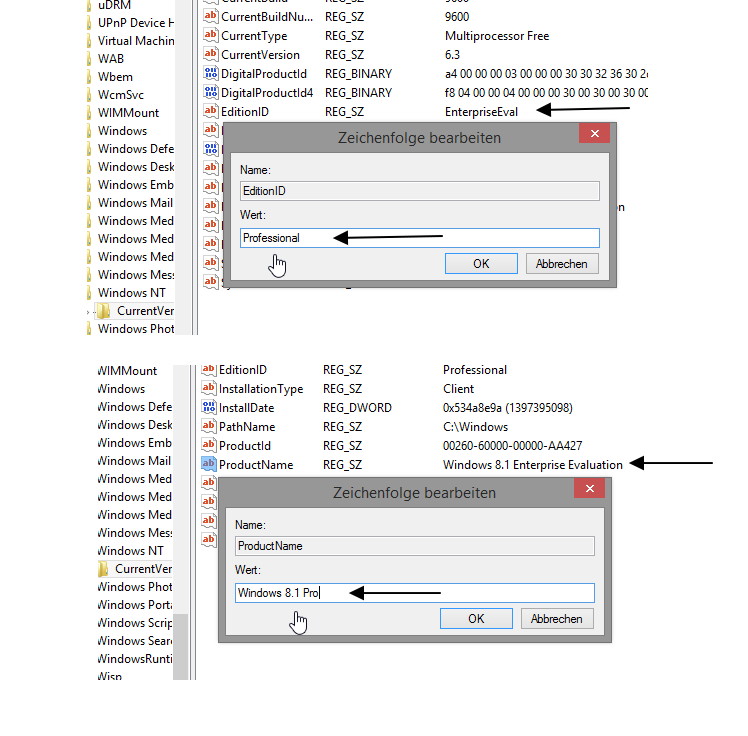
Task: Confirm the EditionID dialog with OK
Action: click(x=481, y=264)
